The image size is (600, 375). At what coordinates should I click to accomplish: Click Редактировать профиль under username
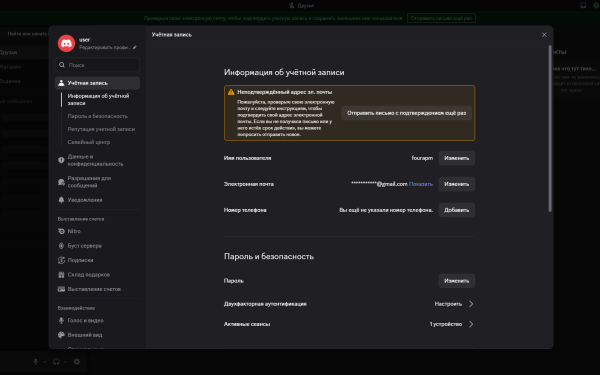point(105,47)
